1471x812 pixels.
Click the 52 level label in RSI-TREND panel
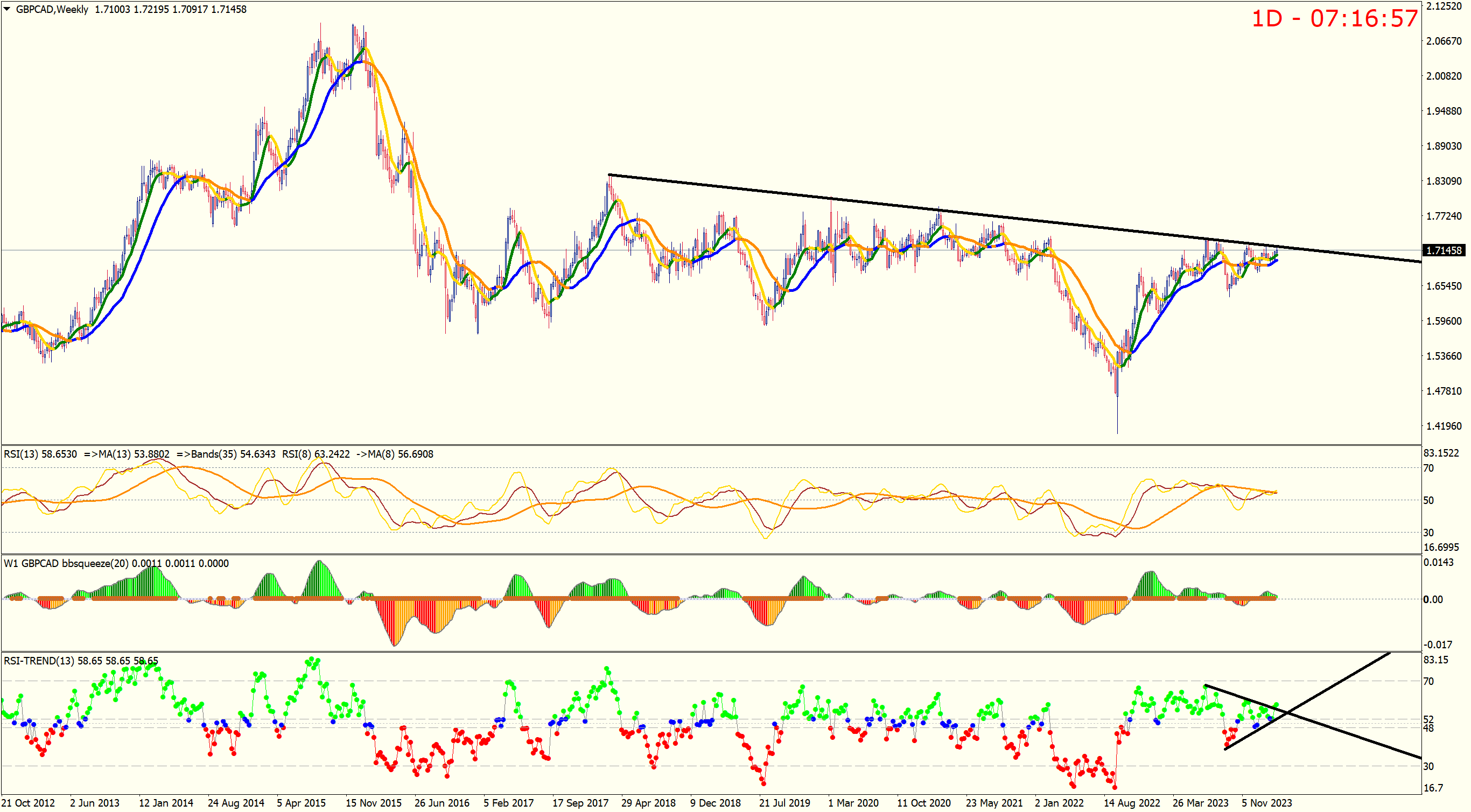tap(1428, 719)
